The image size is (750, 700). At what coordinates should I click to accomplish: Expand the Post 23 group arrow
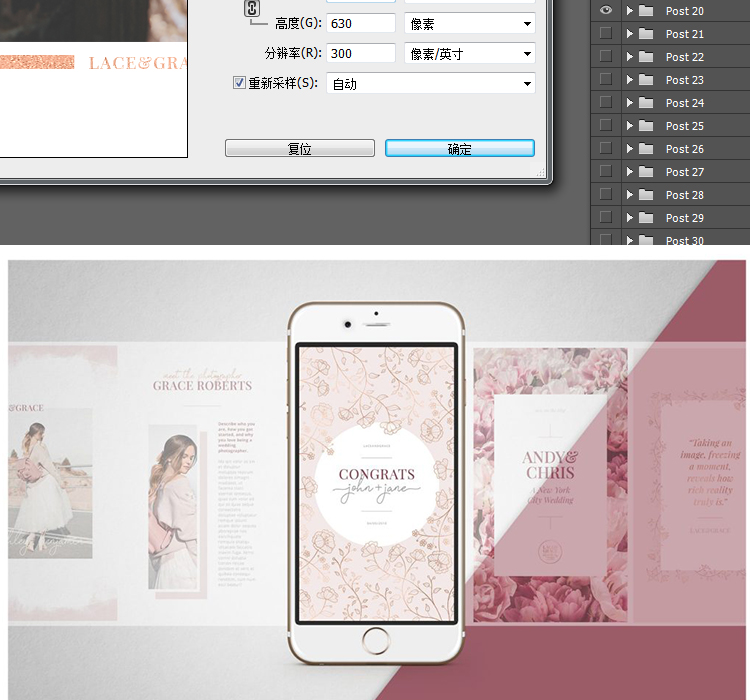coord(630,80)
